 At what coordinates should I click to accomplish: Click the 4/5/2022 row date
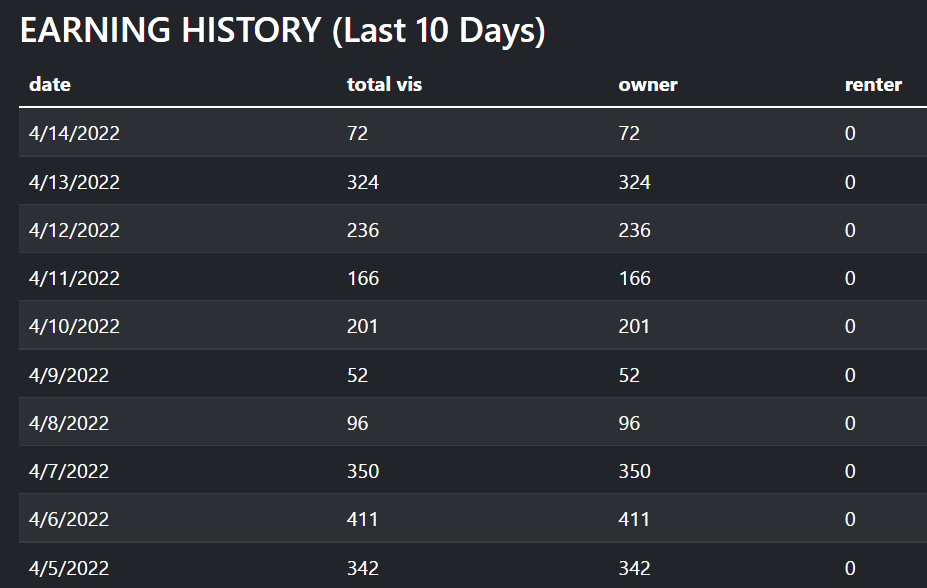pyautogui.click(x=69, y=568)
